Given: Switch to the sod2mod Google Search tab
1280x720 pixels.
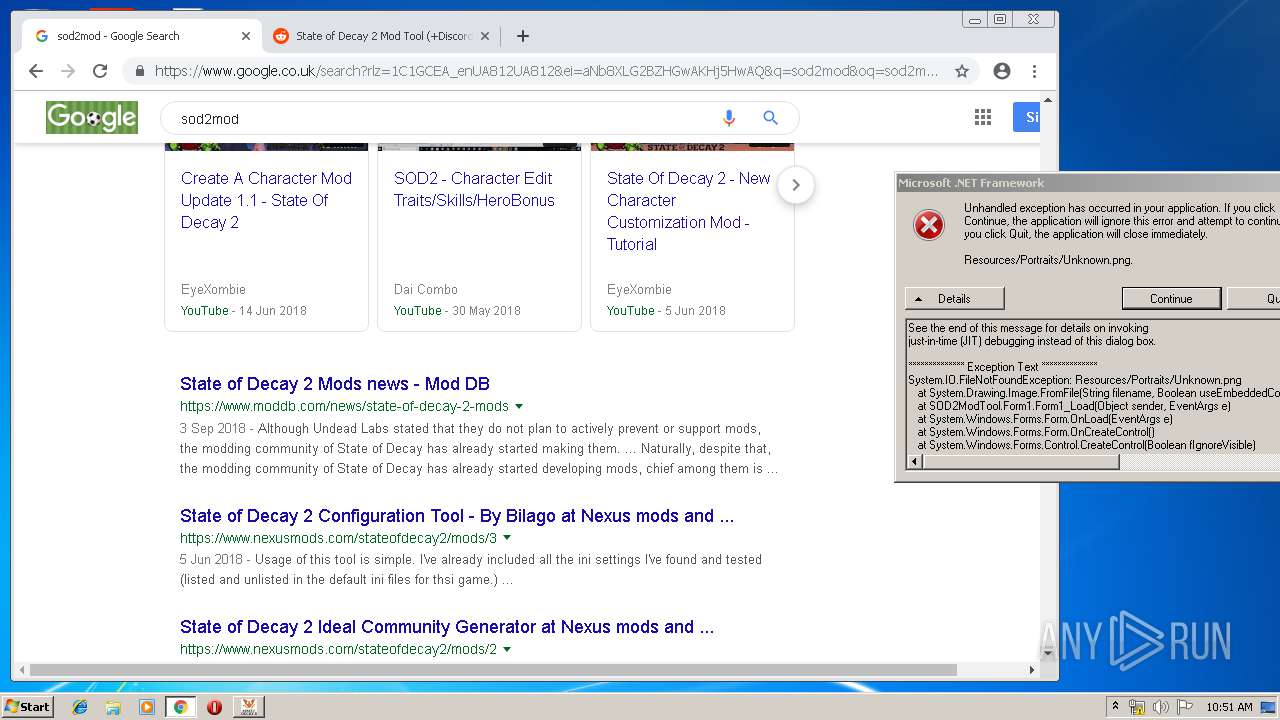Looking at the screenshot, I should point(143,36).
